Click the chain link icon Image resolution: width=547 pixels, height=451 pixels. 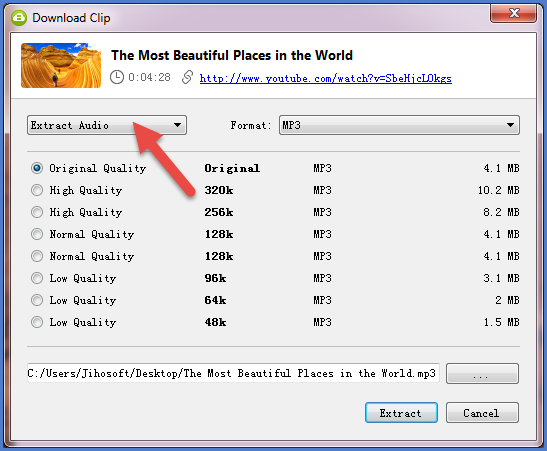pos(188,77)
